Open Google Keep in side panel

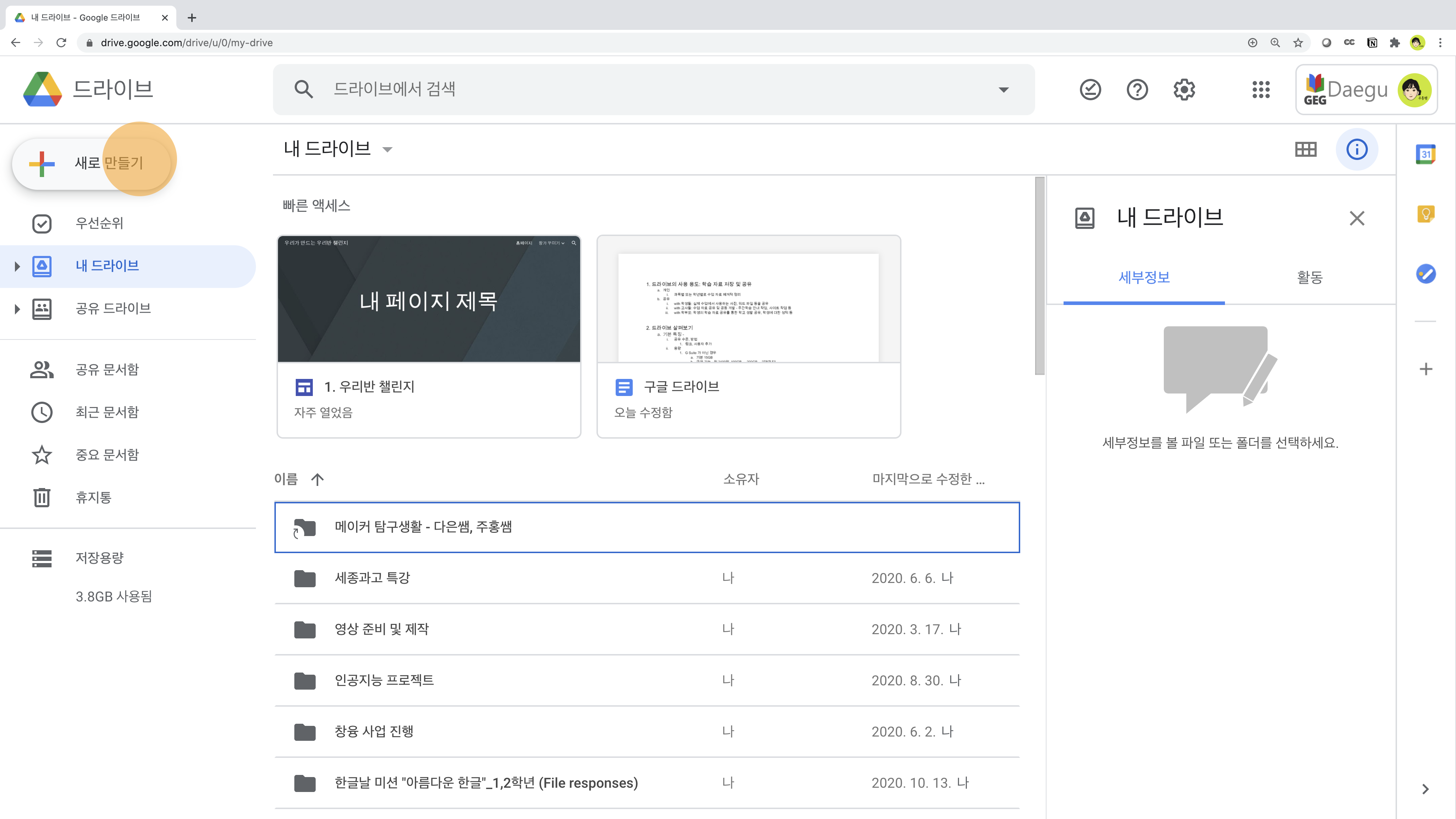pyautogui.click(x=1425, y=214)
